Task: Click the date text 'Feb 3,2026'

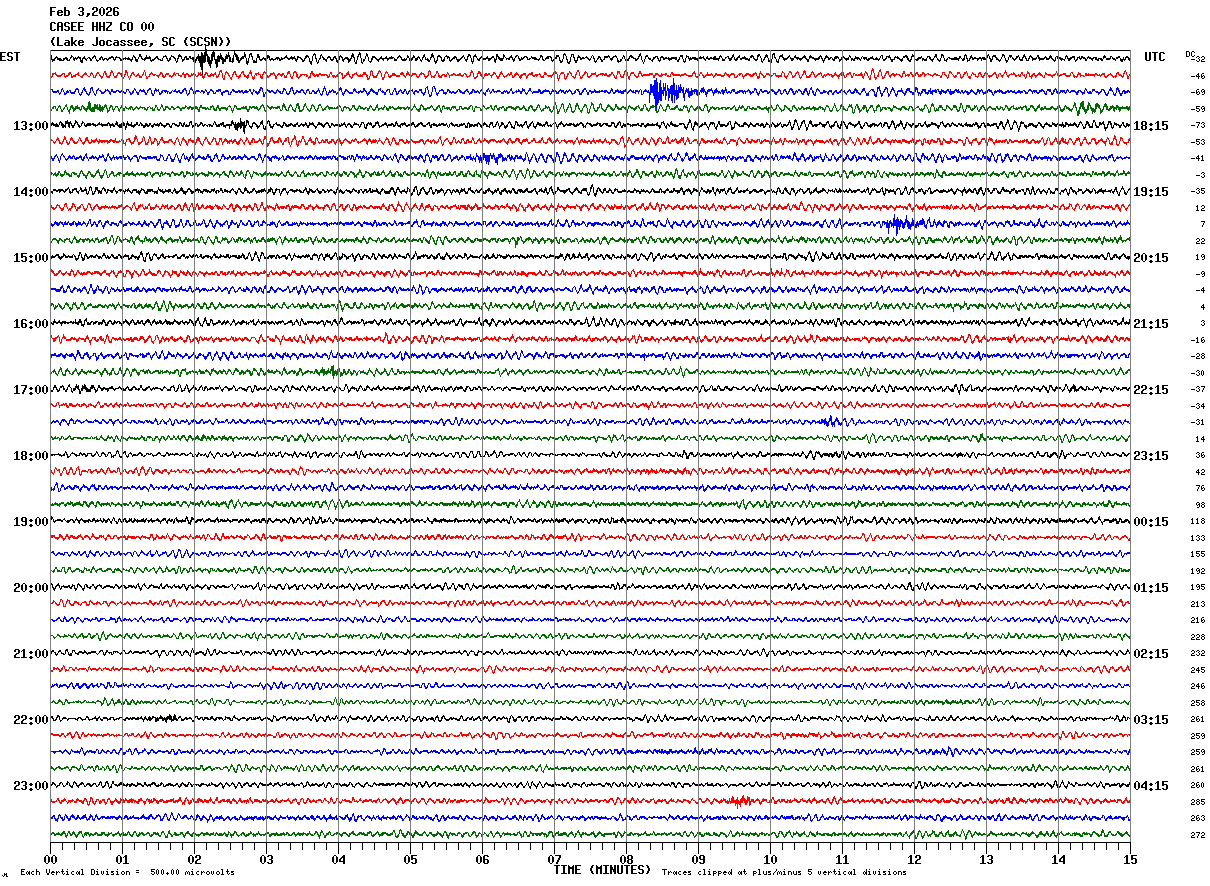Action: (x=84, y=12)
